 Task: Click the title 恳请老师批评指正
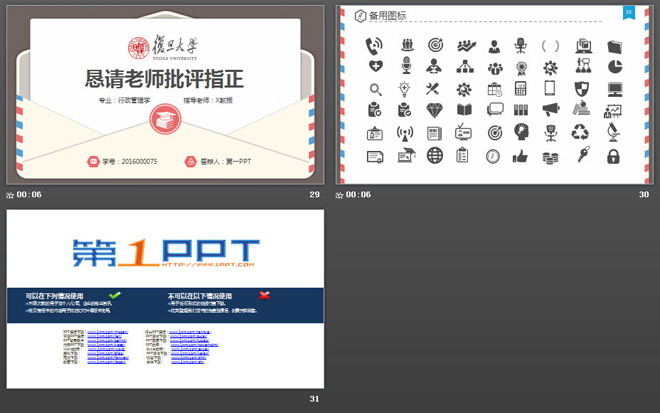(x=164, y=79)
